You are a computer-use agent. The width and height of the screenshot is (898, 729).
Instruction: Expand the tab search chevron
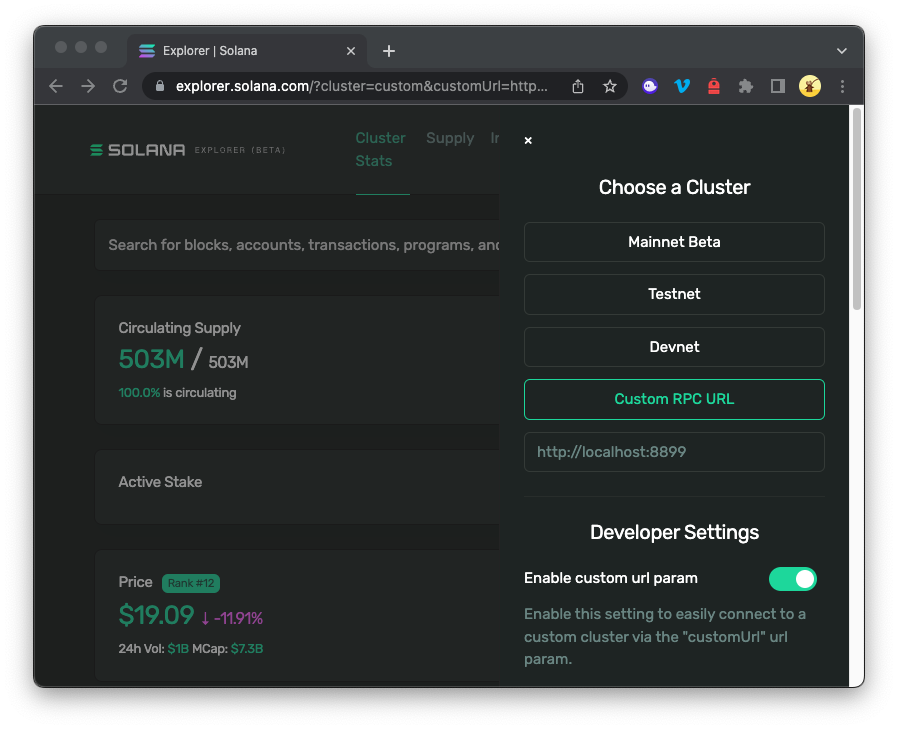point(841,51)
